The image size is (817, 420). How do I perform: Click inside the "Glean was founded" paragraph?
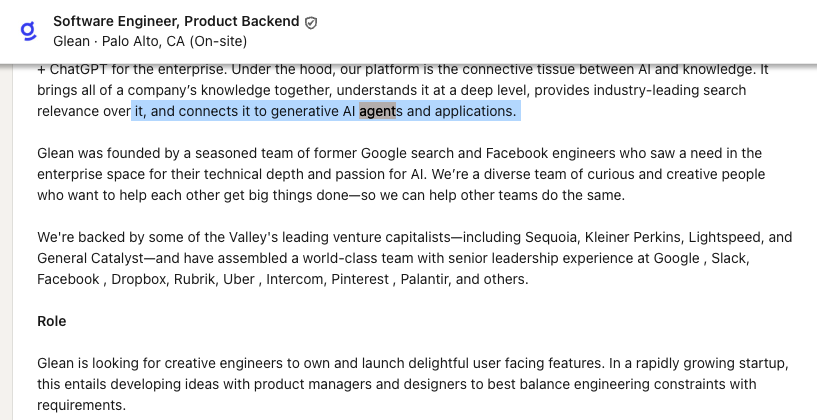click(x=400, y=174)
